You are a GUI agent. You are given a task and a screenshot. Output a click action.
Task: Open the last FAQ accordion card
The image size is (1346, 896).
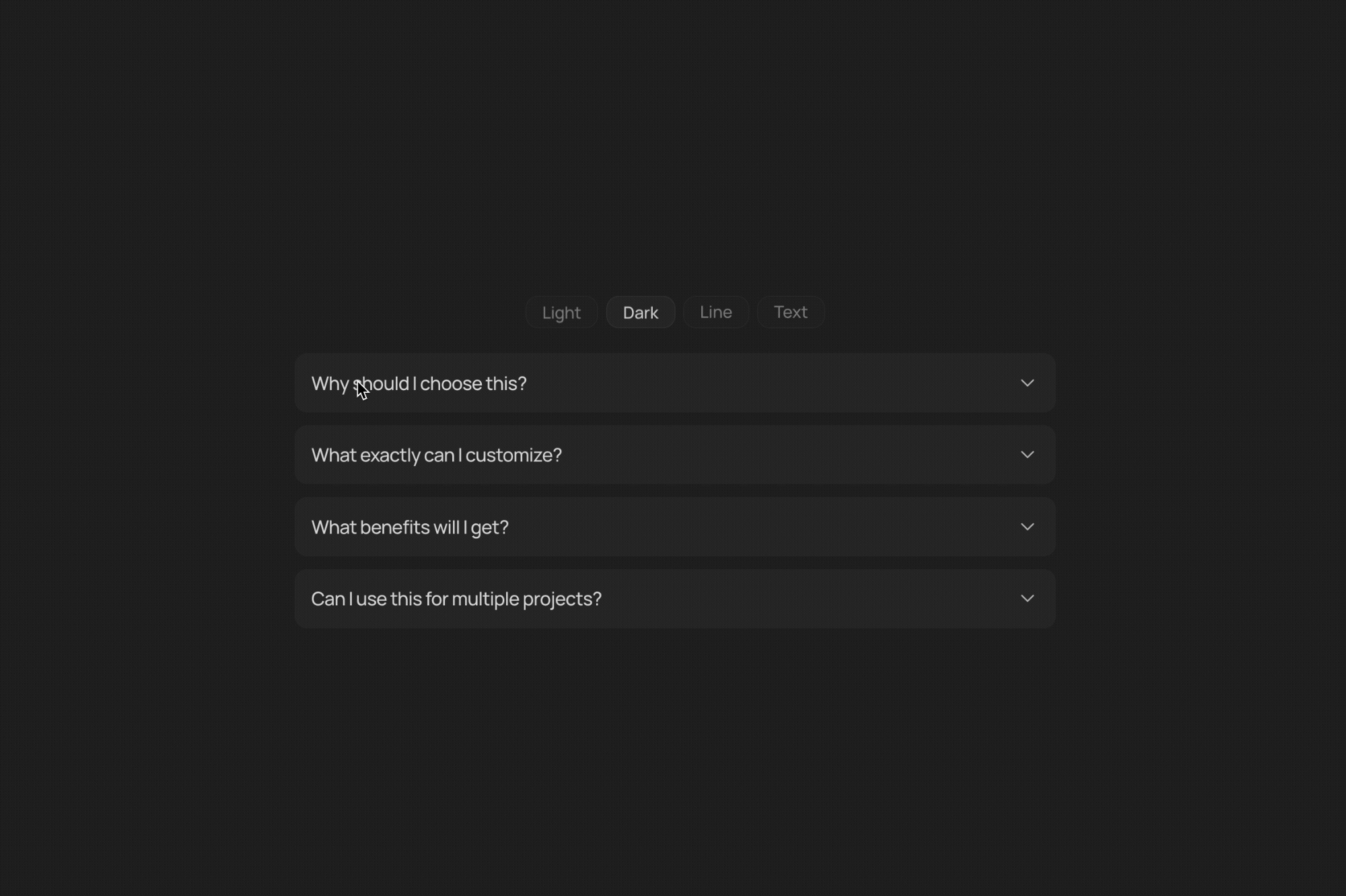click(x=740, y=599)
